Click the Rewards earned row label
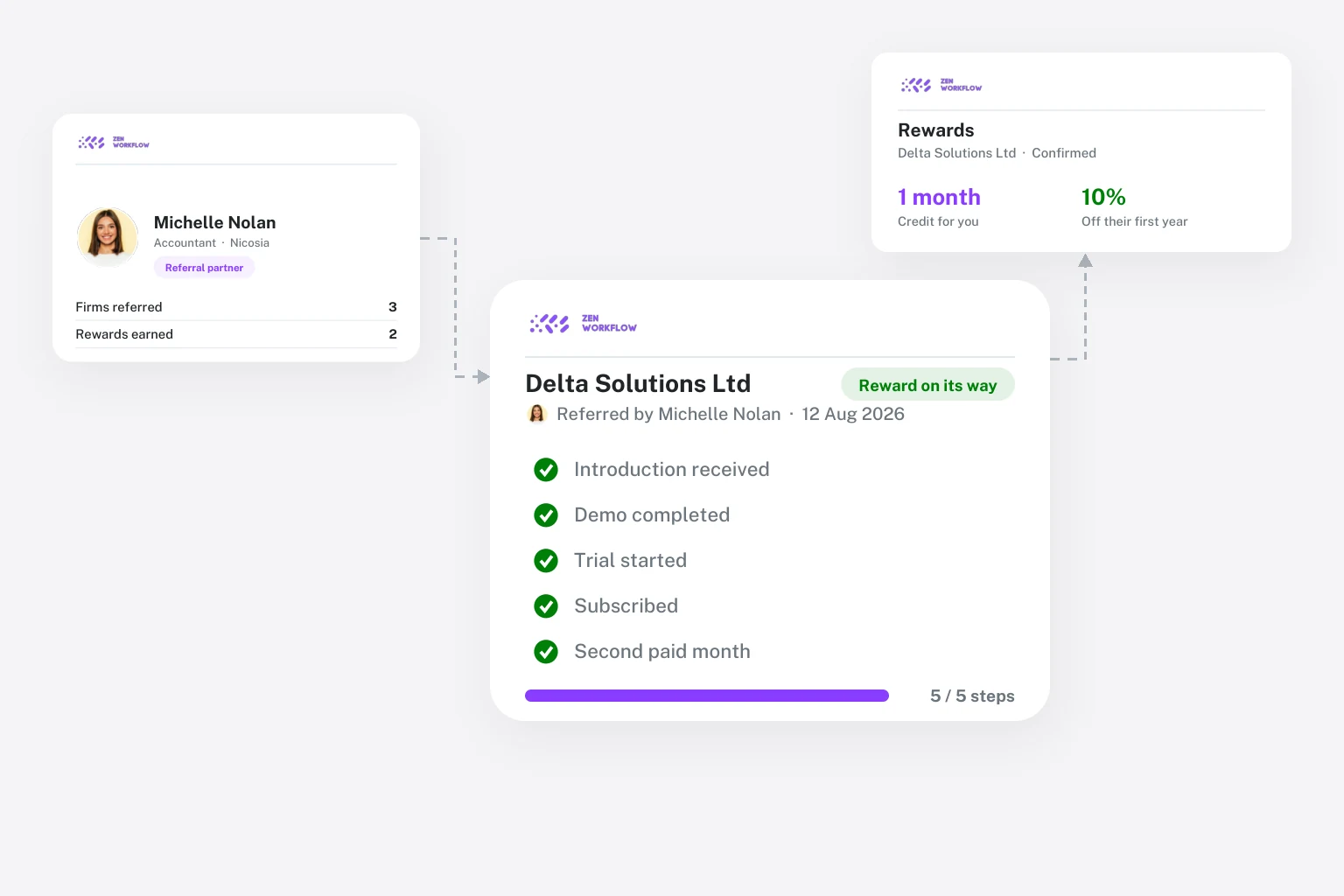Viewport: 1344px width, 896px height. [x=124, y=334]
